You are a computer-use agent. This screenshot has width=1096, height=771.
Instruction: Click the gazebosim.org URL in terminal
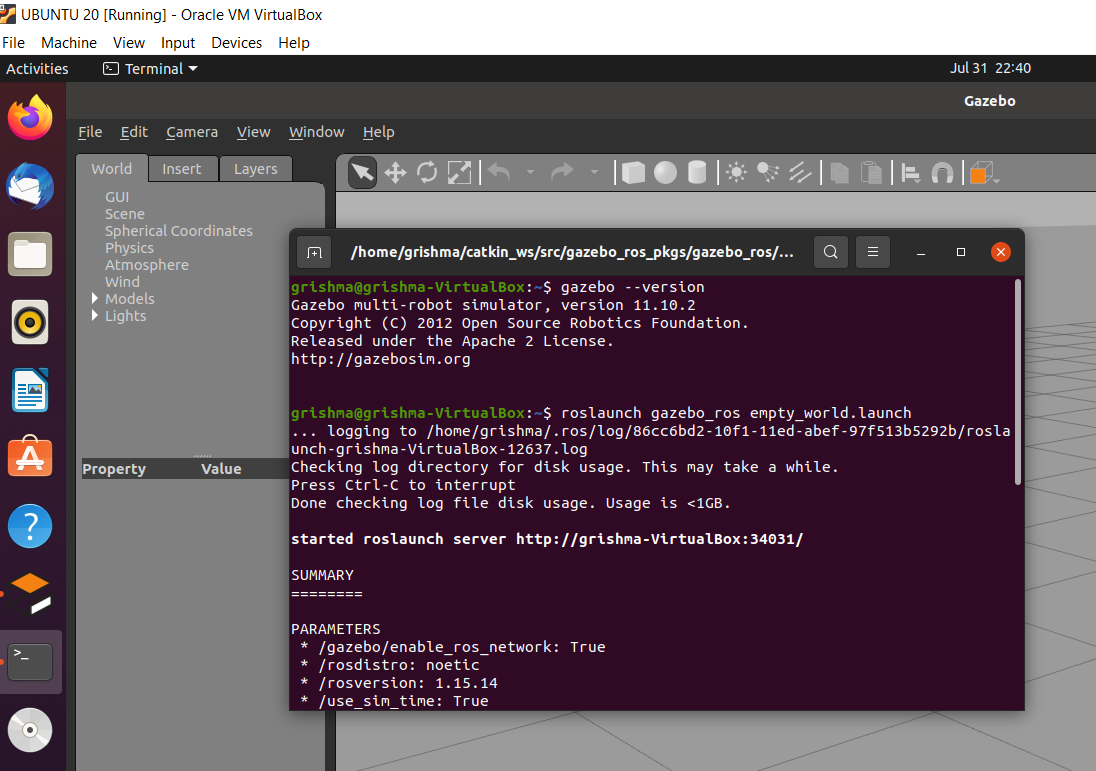pos(380,359)
